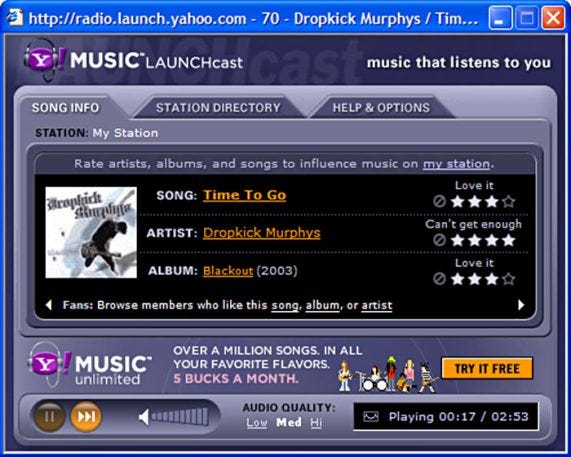Click the Blackout album cover thumbnail

point(91,232)
